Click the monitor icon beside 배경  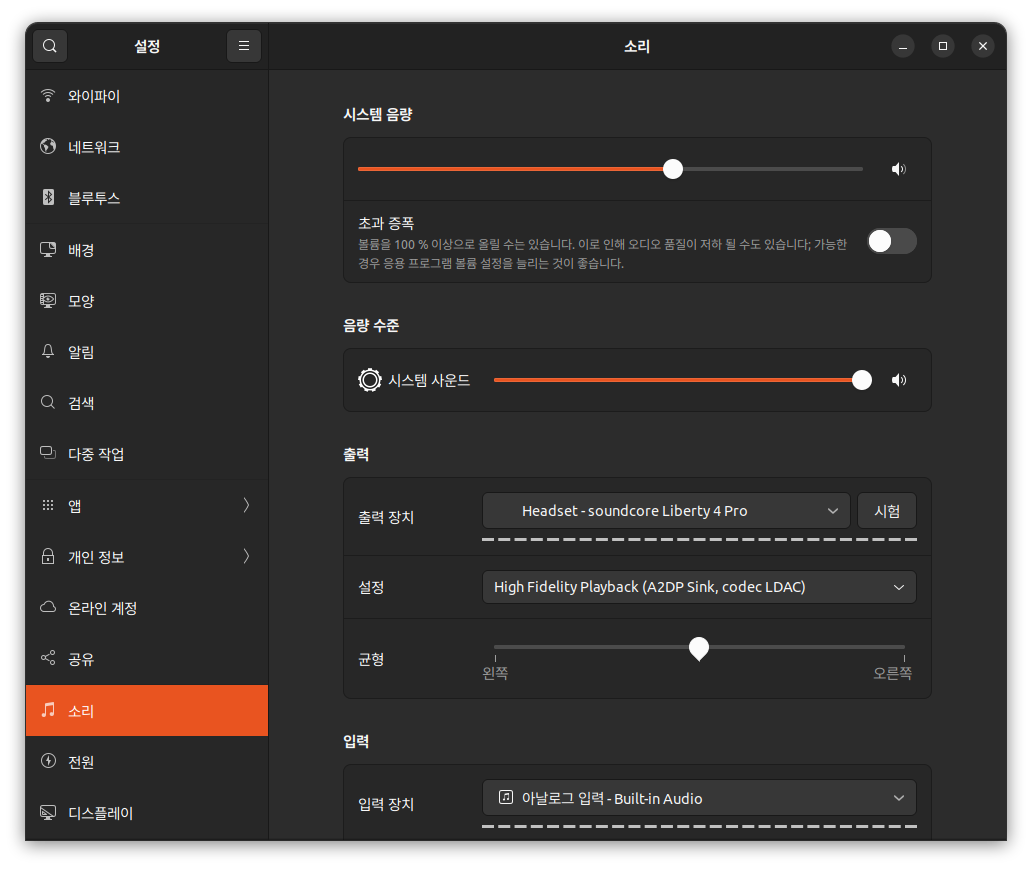click(48, 250)
